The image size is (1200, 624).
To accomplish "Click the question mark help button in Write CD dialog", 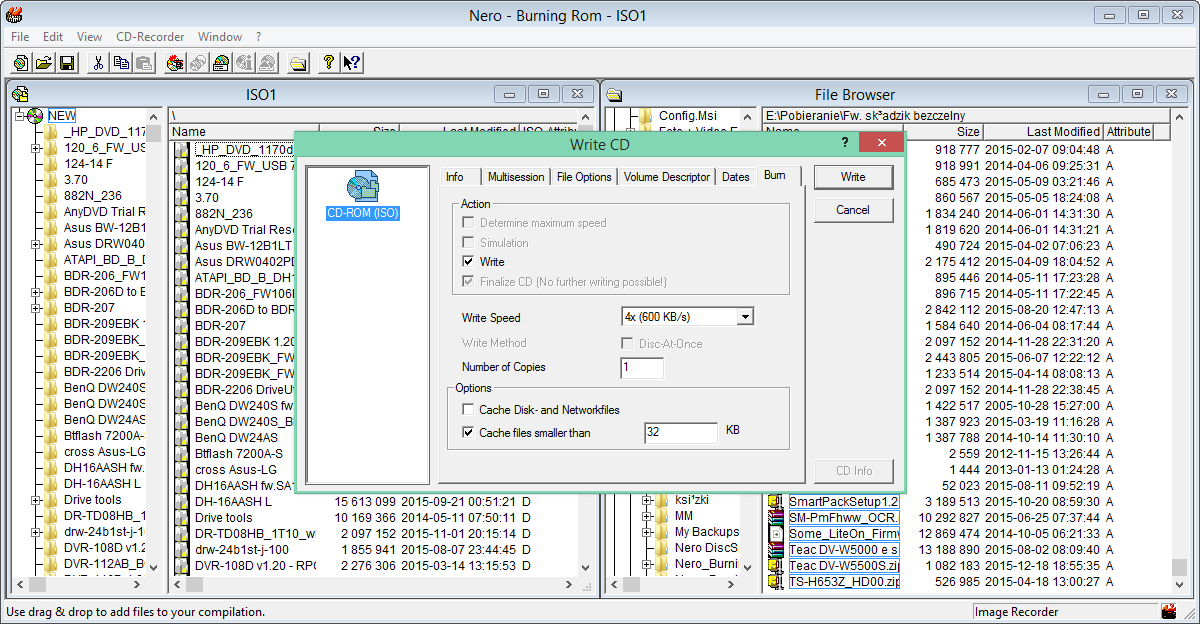I will (845, 143).
